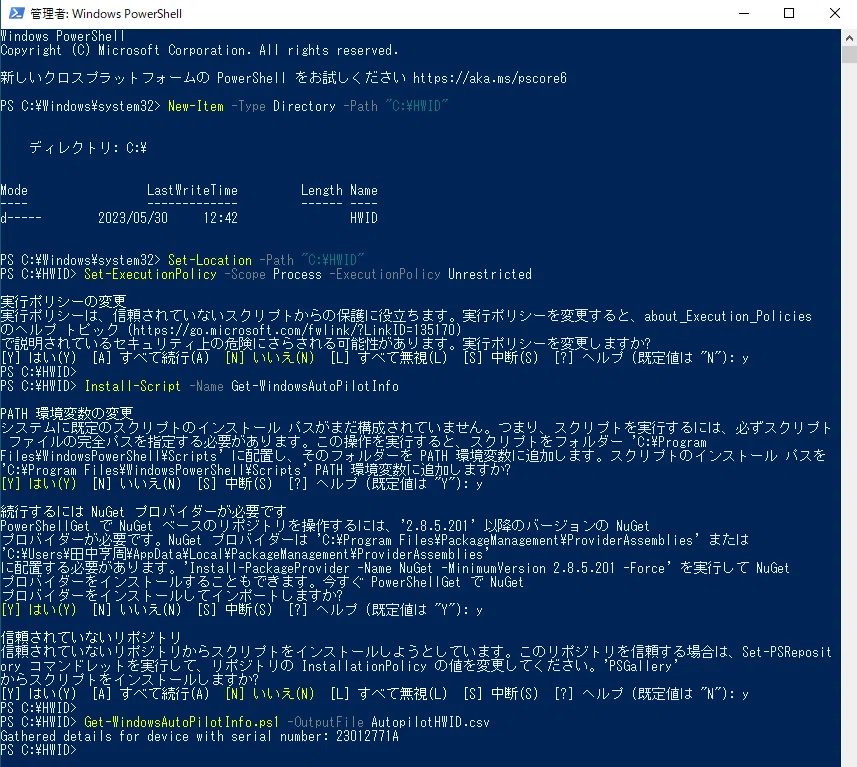Click the Set-ExecutionPolicy command text
The height and width of the screenshot is (767, 857).
coord(150,274)
